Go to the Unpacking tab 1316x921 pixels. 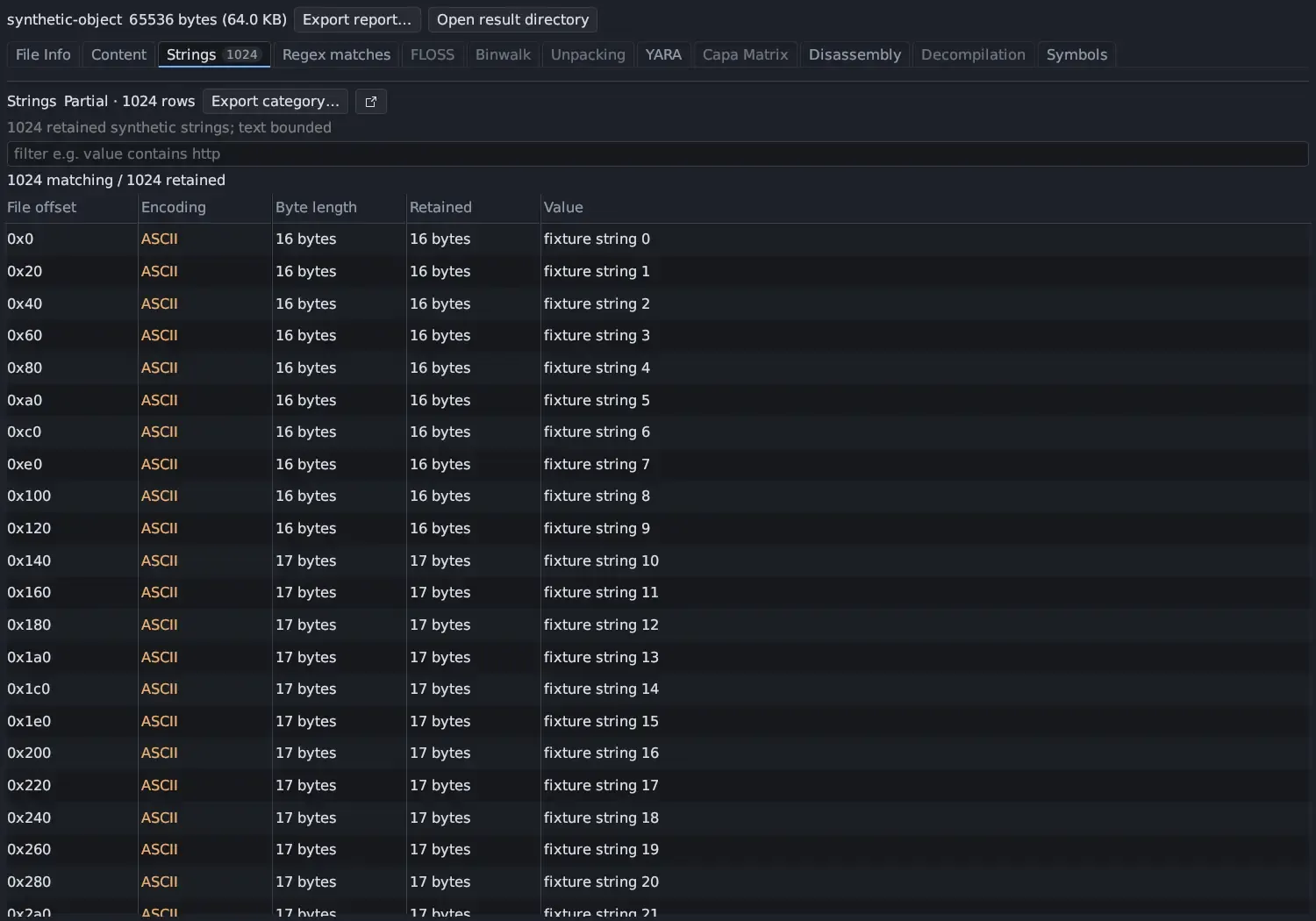click(x=588, y=54)
